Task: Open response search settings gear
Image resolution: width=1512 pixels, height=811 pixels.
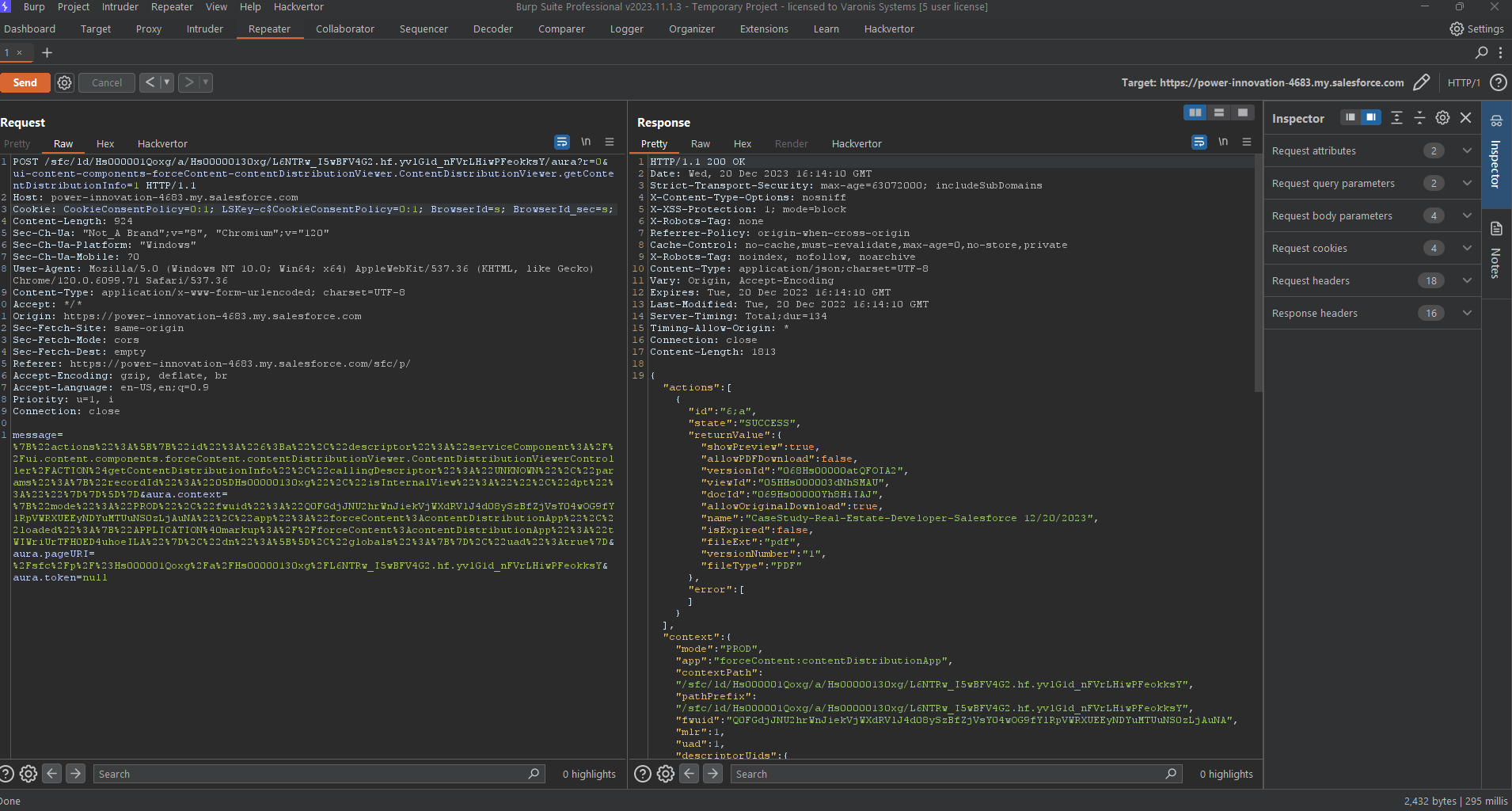Action: point(666,774)
